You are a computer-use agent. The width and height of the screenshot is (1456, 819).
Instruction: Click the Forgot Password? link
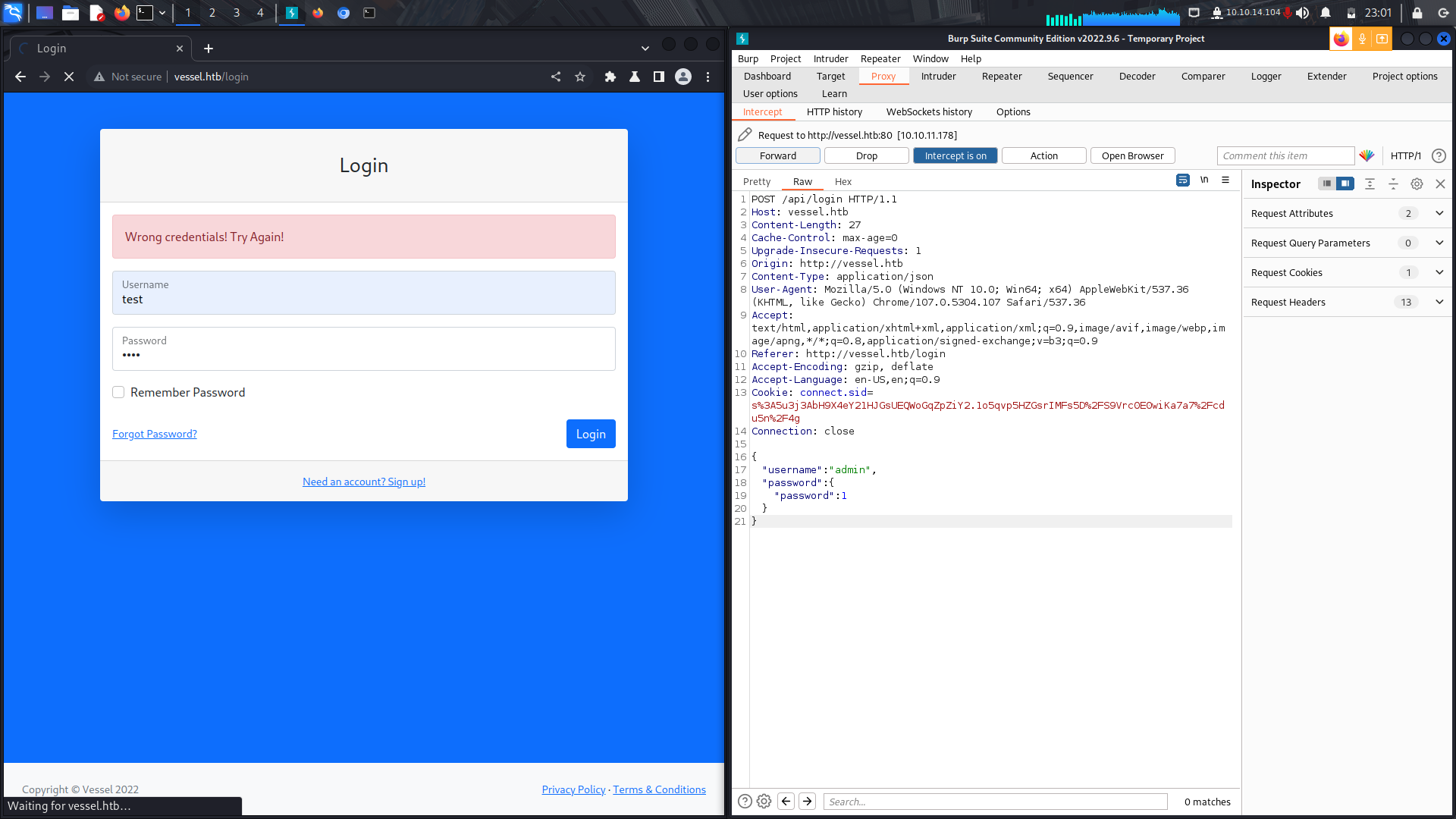coord(155,434)
